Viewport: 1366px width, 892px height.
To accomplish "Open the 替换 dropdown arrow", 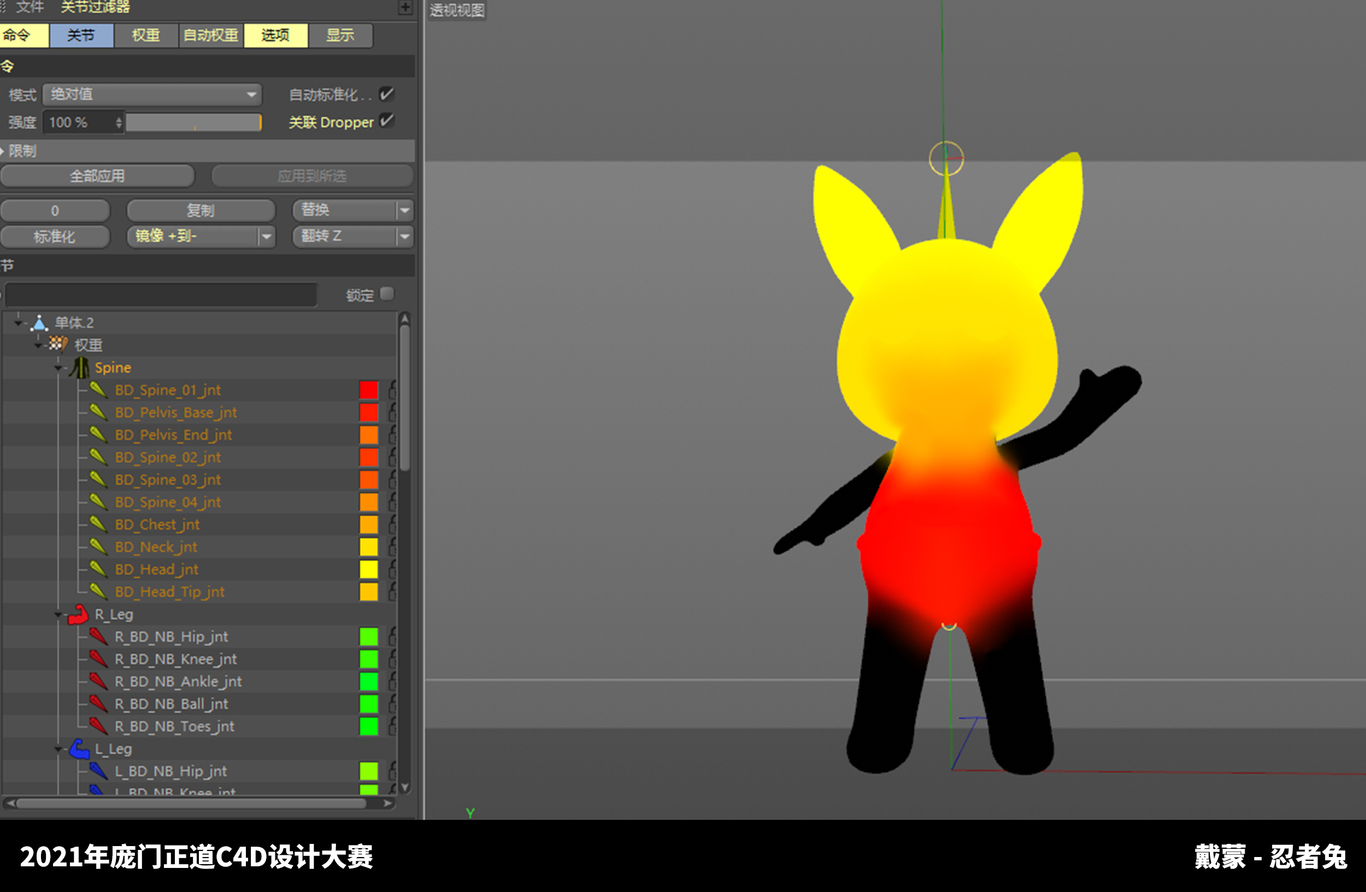I will click(x=404, y=210).
